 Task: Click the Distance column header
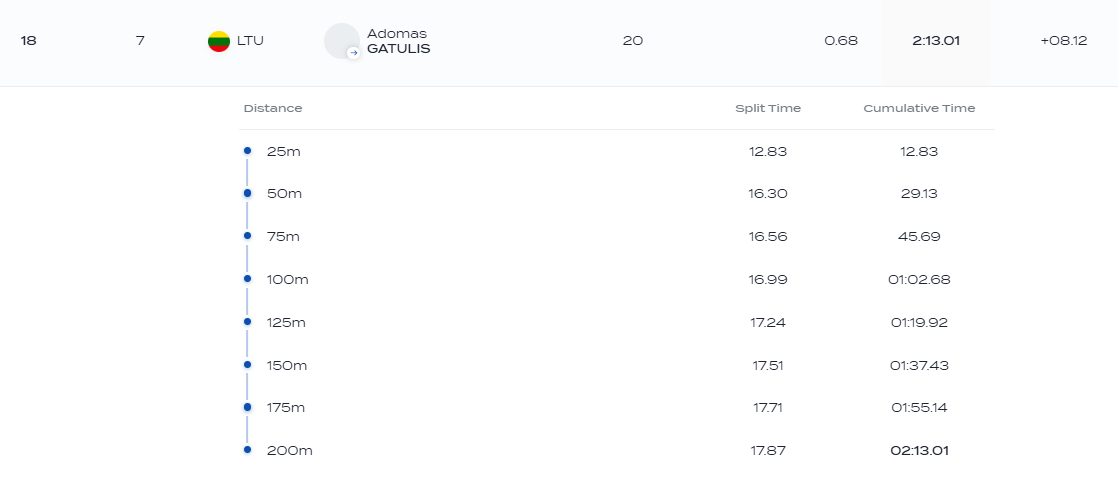(273, 108)
